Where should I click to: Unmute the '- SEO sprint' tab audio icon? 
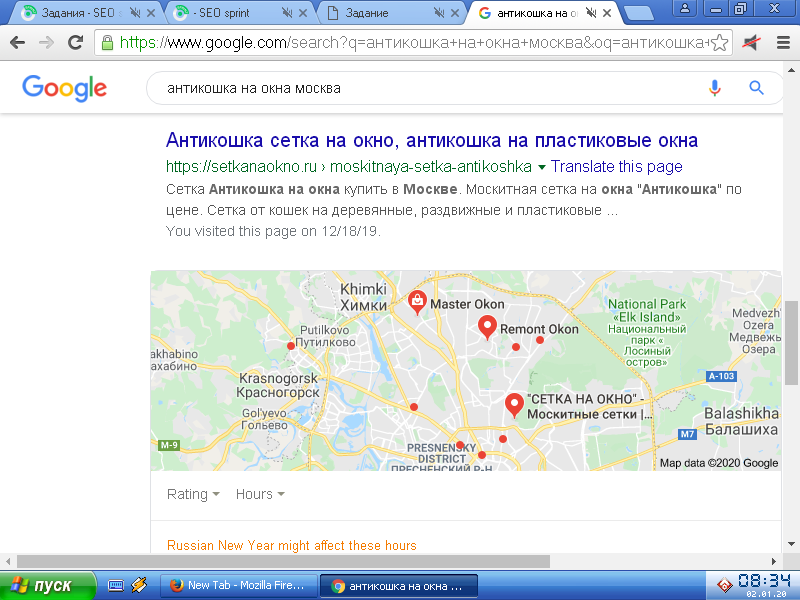click(x=287, y=13)
